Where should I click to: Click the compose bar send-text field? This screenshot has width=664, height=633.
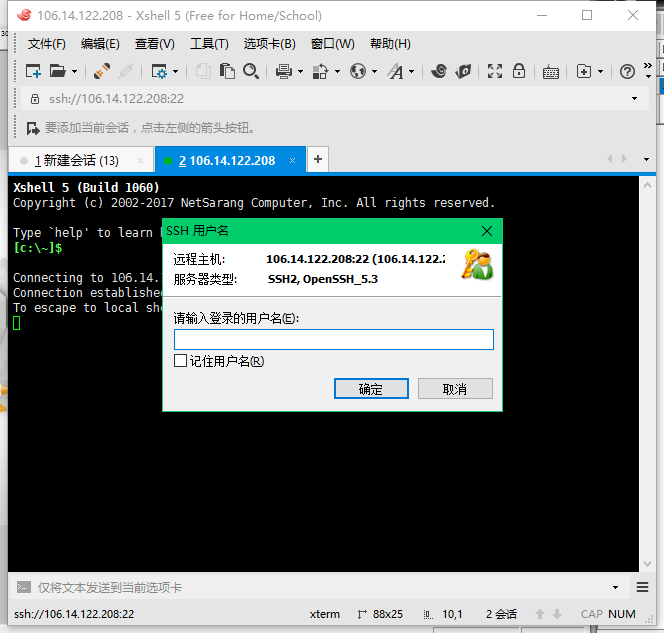[322, 588]
